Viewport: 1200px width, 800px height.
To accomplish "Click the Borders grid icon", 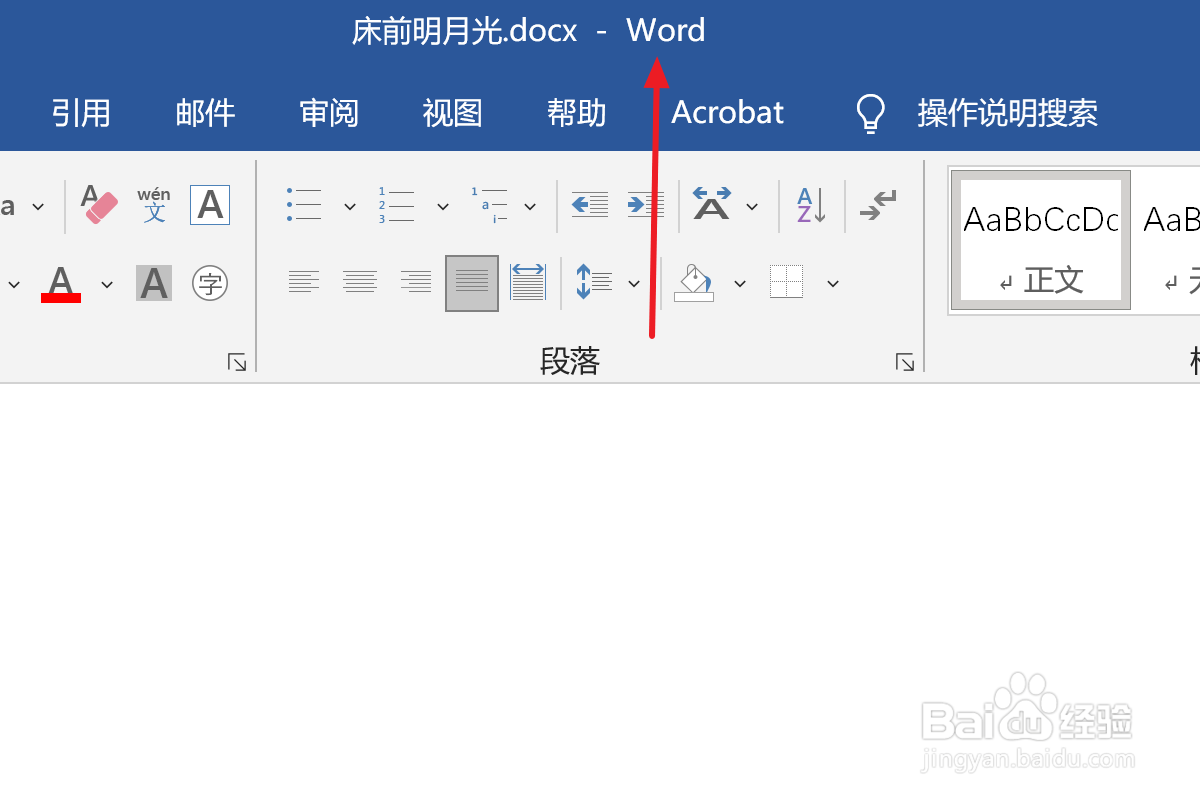I will [787, 282].
